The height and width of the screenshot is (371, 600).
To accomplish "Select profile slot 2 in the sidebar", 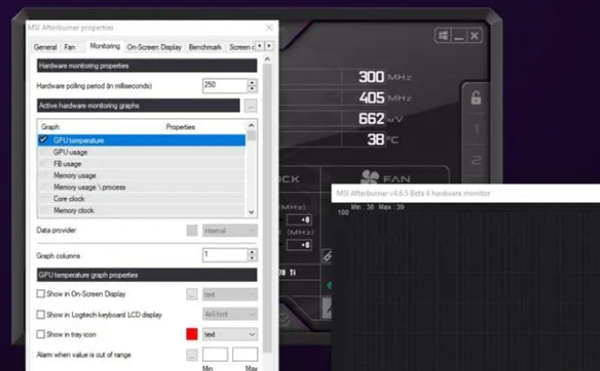I will [x=476, y=160].
